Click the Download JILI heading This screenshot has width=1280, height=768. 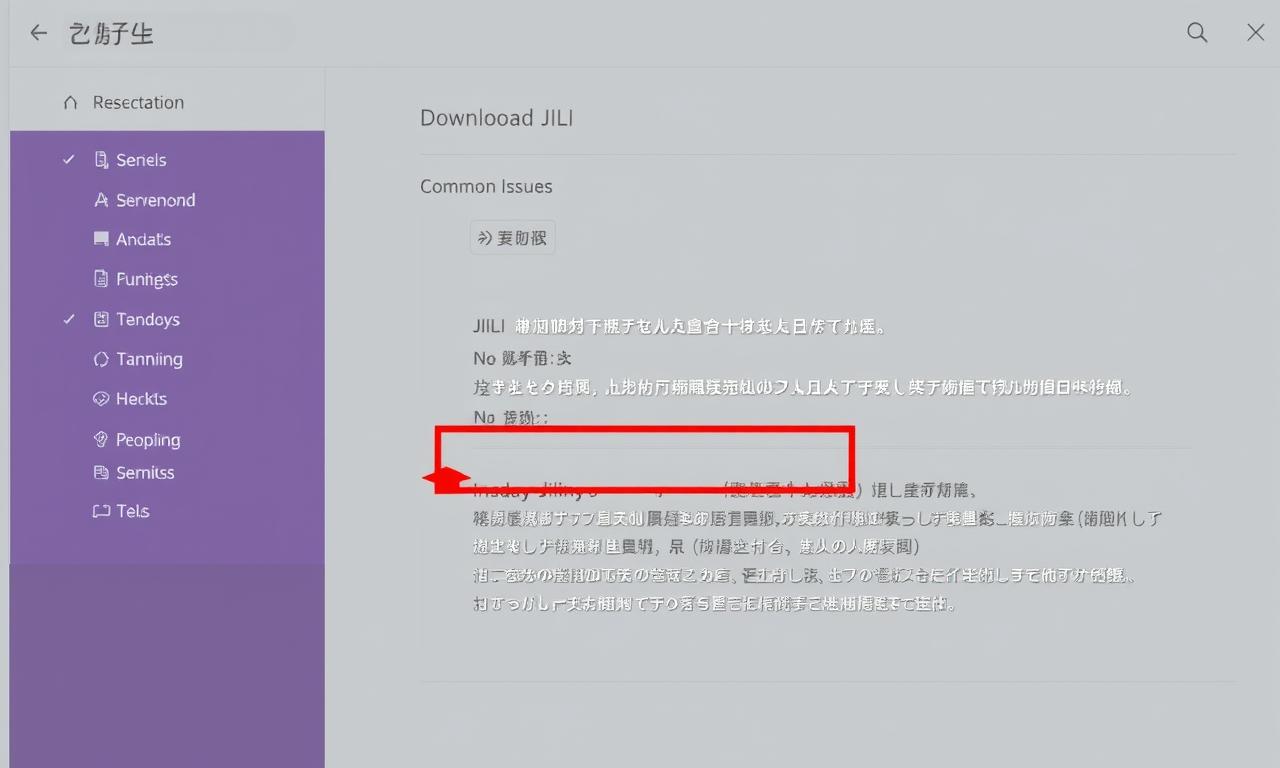coord(496,118)
